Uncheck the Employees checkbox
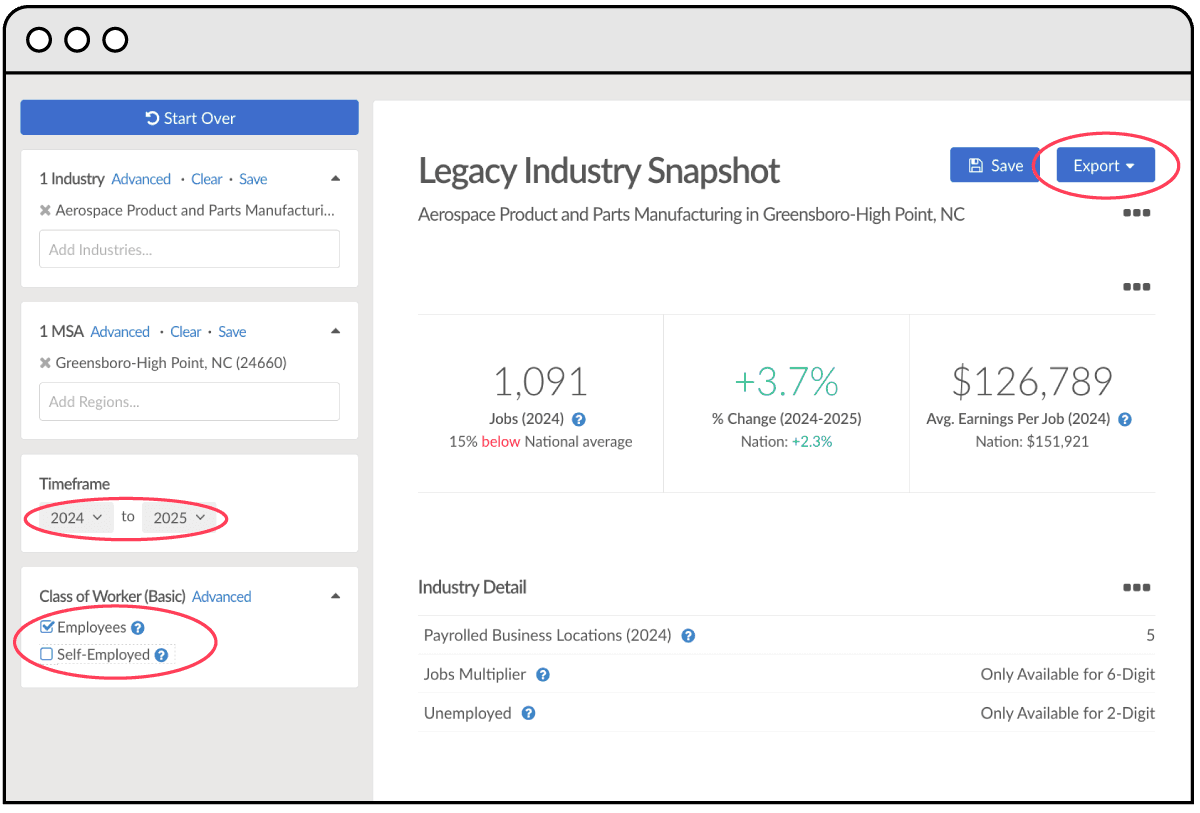Viewport: 1200px width, 813px height. point(46,627)
